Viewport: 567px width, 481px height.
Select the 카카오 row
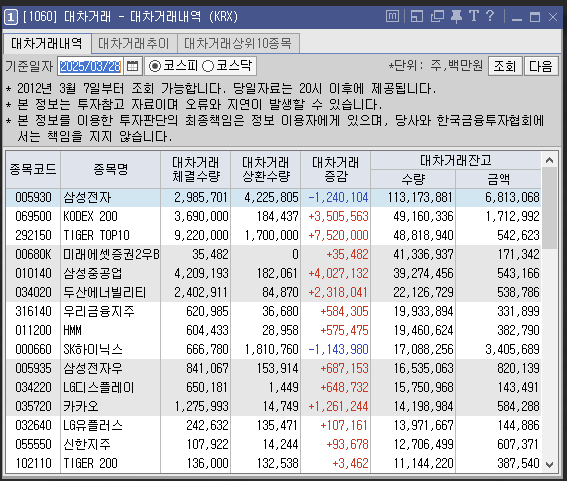[273, 406]
